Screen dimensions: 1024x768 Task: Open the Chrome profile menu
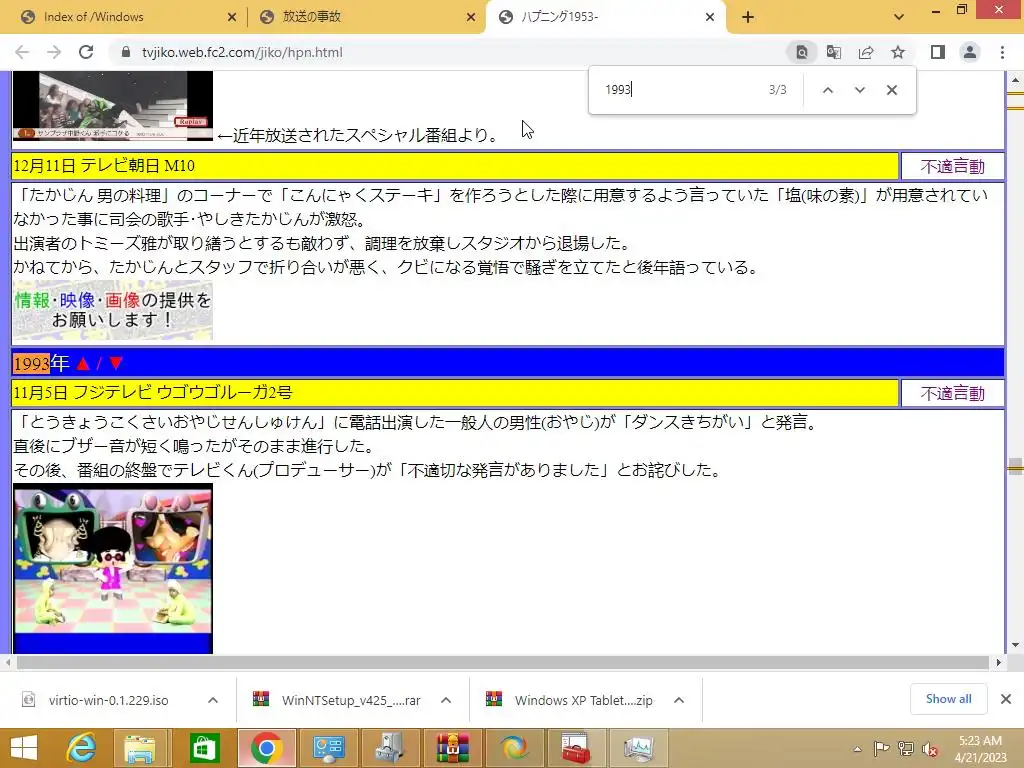pos(970,52)
